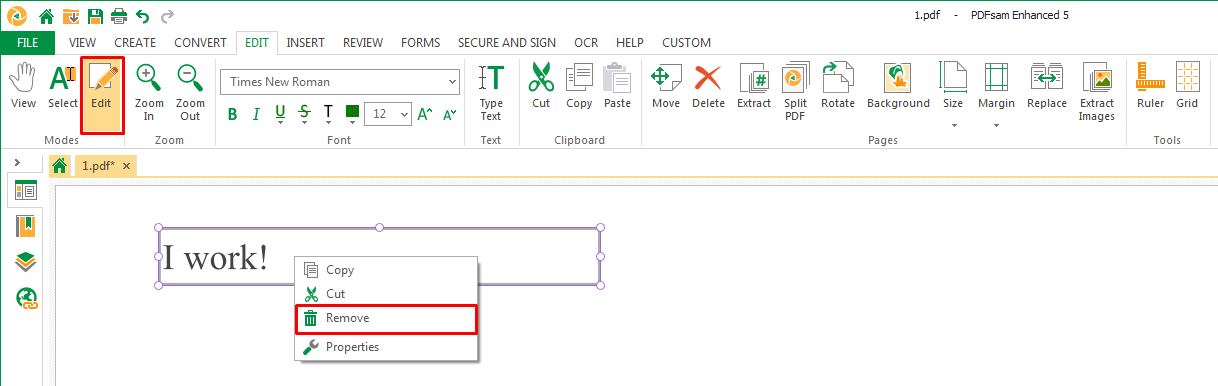The height and width of the screenshot is (386, 1218).
Task: Switch to the CONVERT ribbon tab
Action: coord(200,43)
